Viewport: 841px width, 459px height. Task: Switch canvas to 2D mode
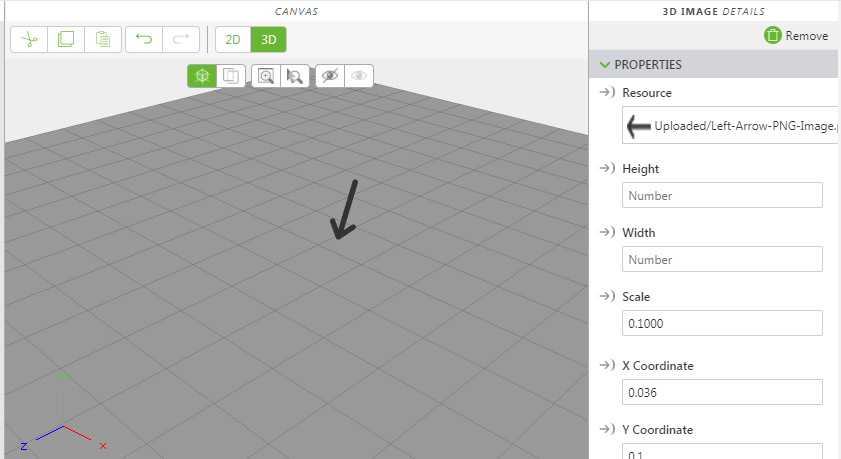coord(233,40)
